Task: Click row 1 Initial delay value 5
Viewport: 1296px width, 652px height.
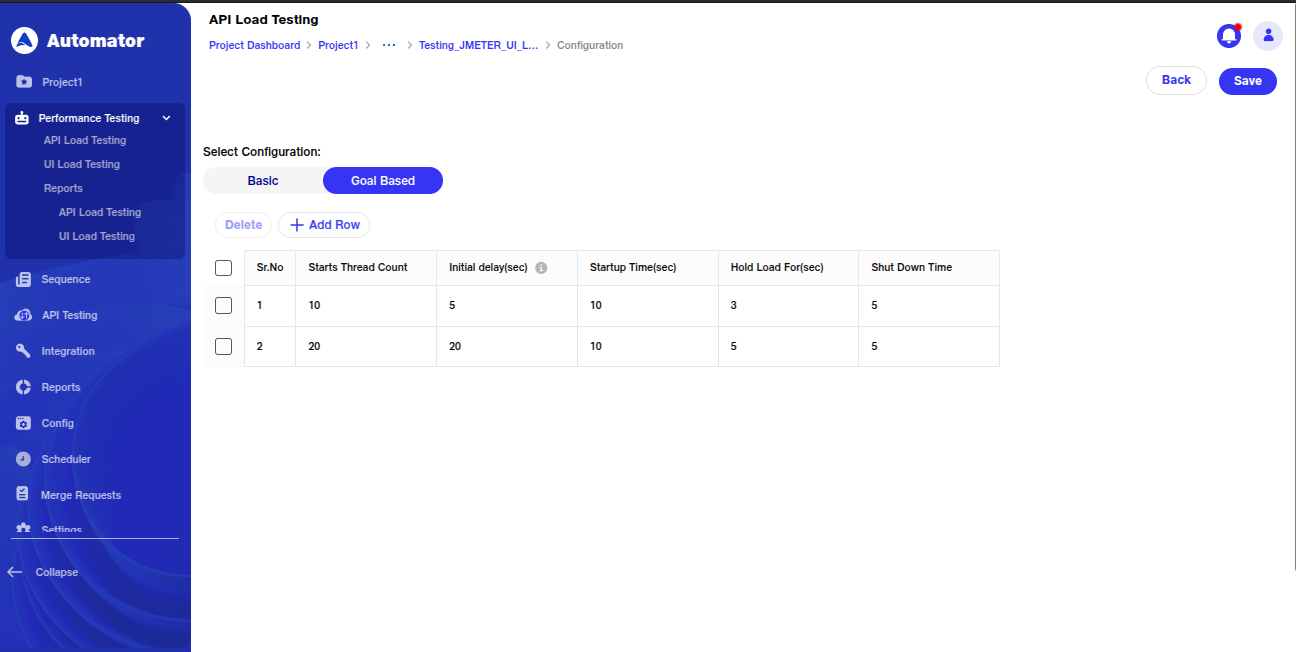Action: 452,305
